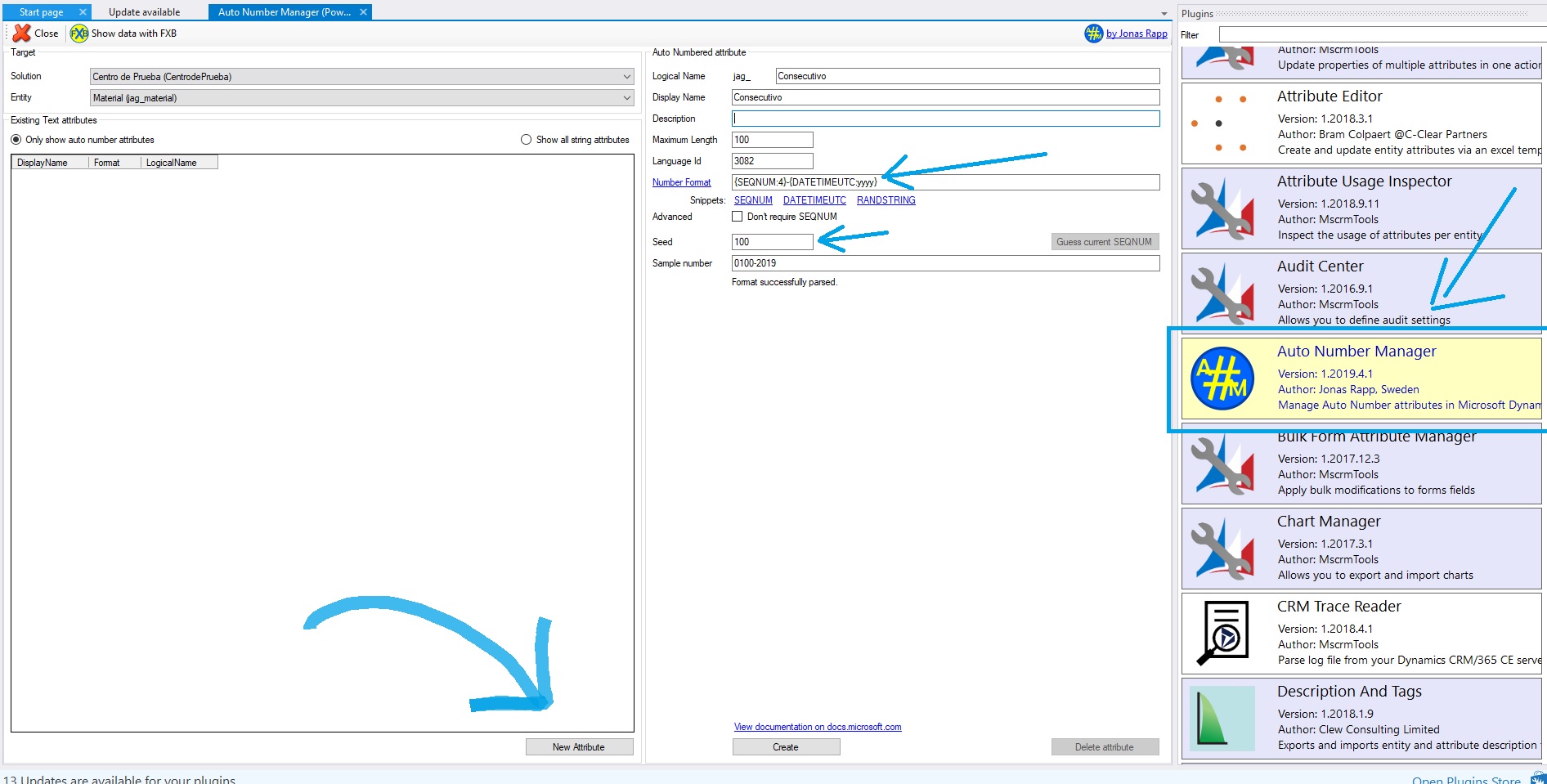
Task: Select the CRM Trace Reader title
Action: coord(1339,607)
